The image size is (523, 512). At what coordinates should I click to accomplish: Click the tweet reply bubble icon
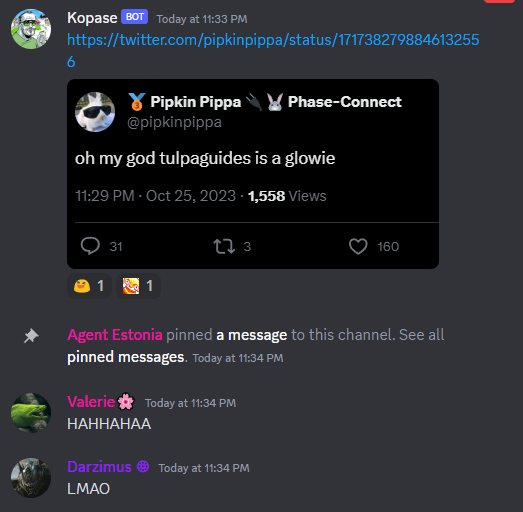pyautogui.click(x=90, y=246)
